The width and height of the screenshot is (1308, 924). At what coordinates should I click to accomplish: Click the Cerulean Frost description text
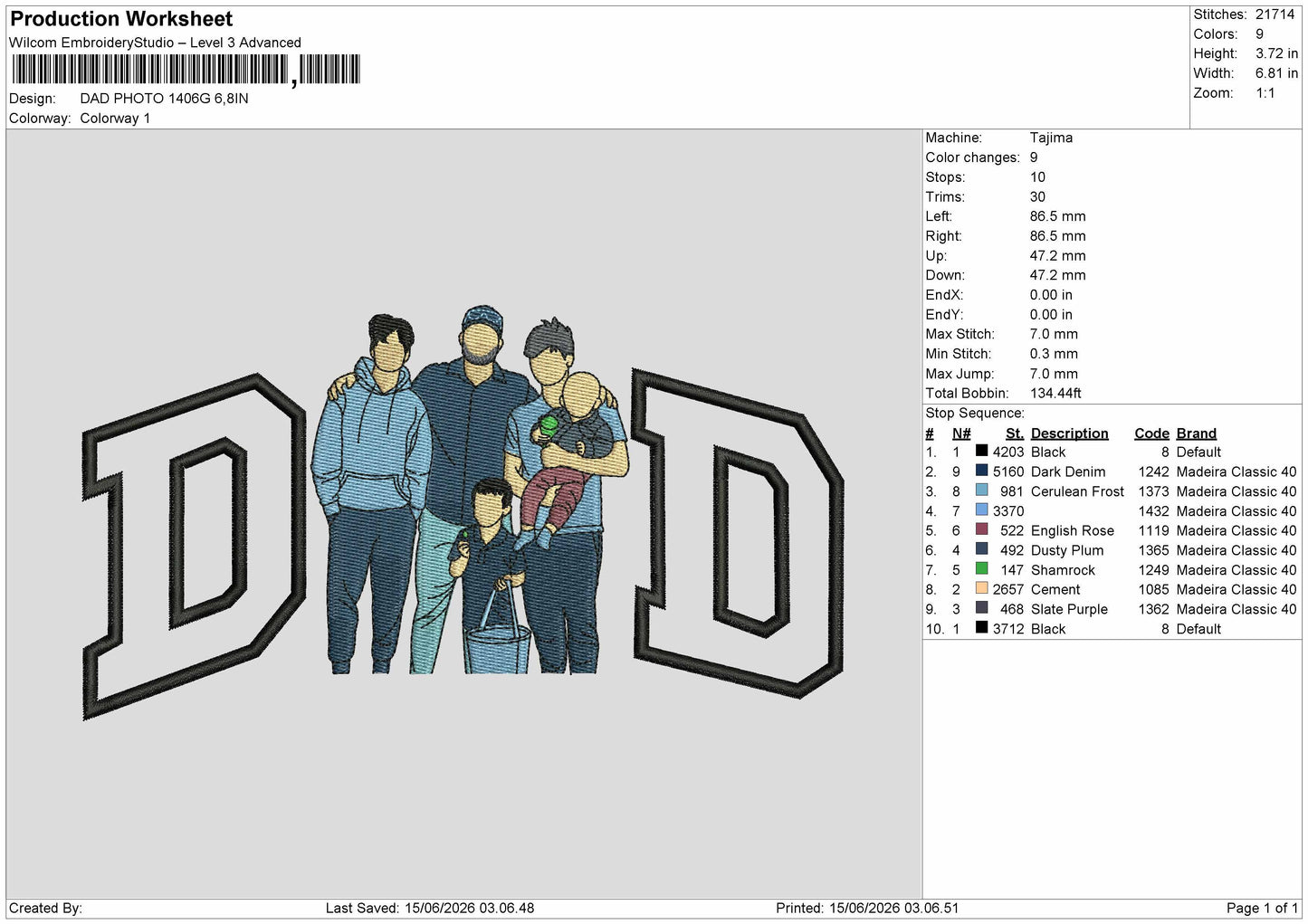(x=1077, y=491)
